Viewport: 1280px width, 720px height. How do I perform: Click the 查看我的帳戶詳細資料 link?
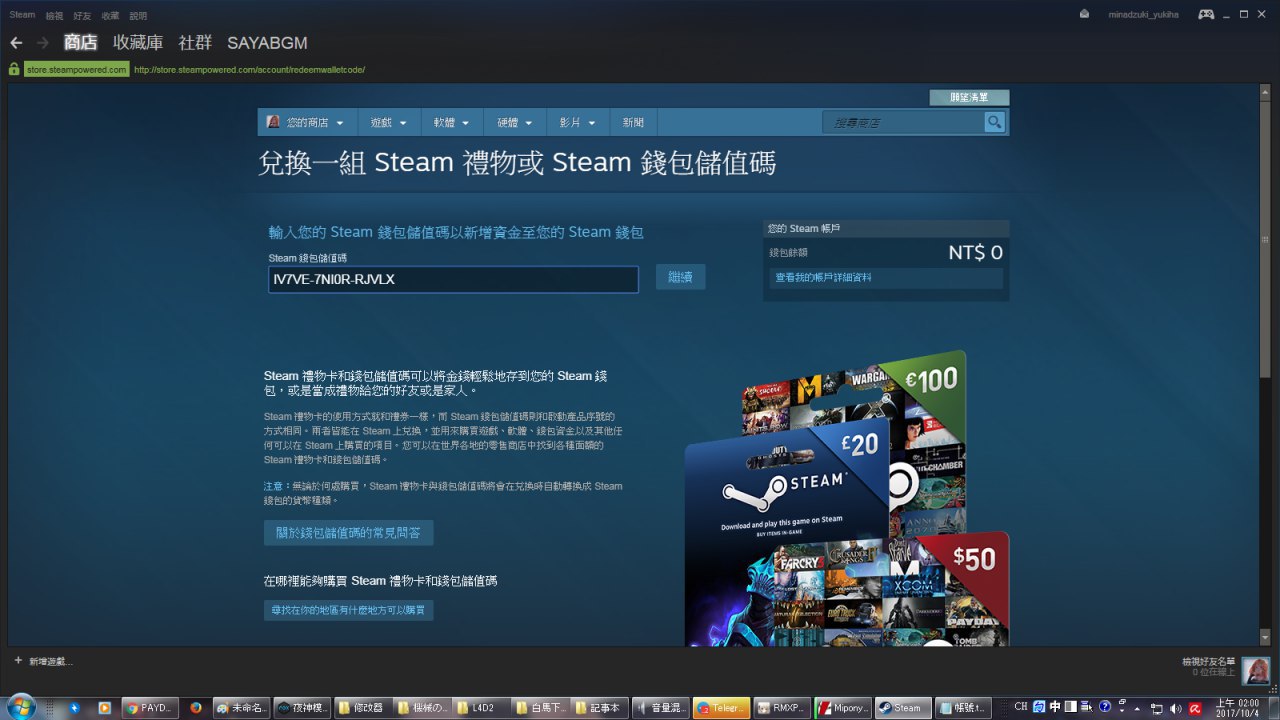click(x=823, y=277)
